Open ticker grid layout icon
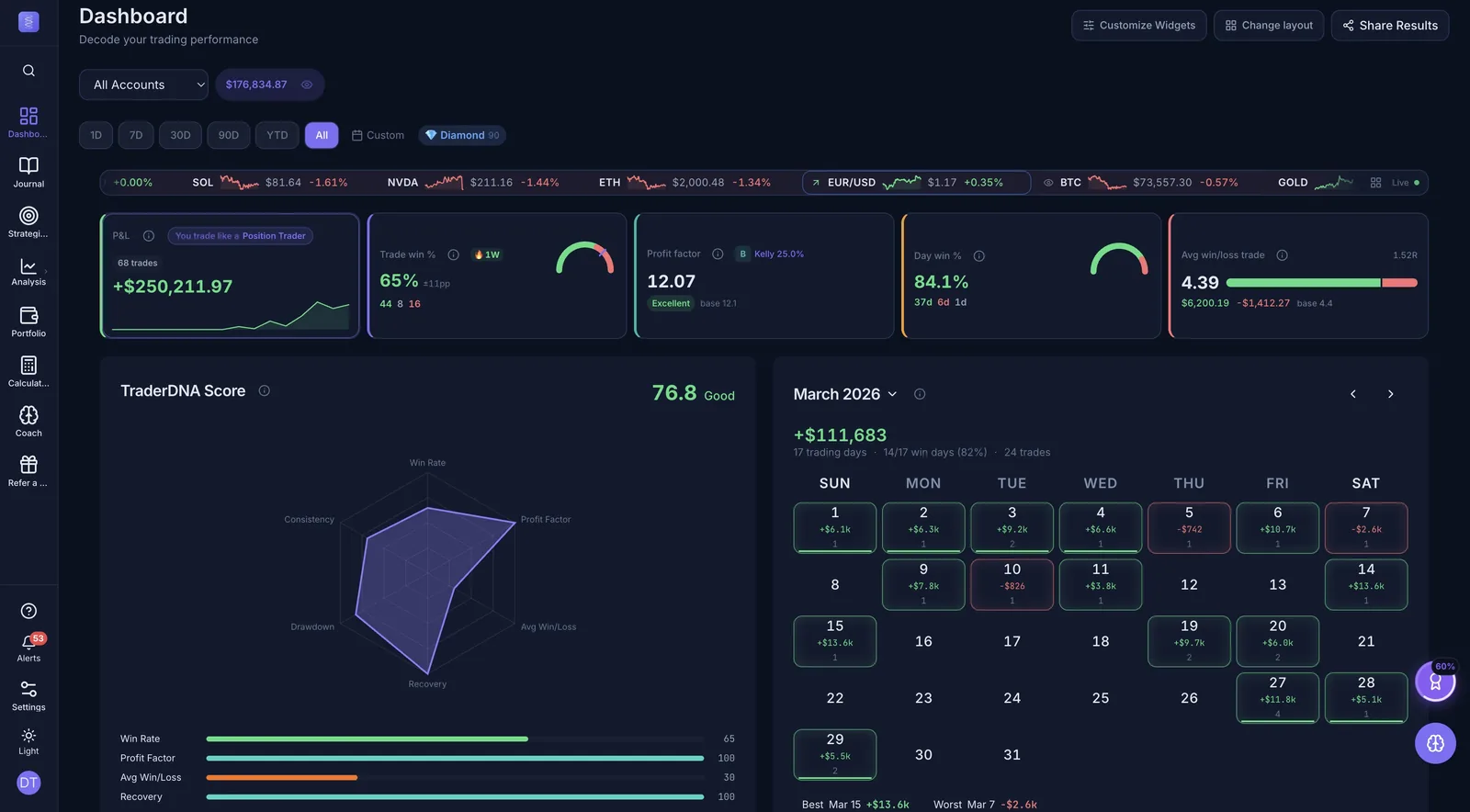 1375,183
